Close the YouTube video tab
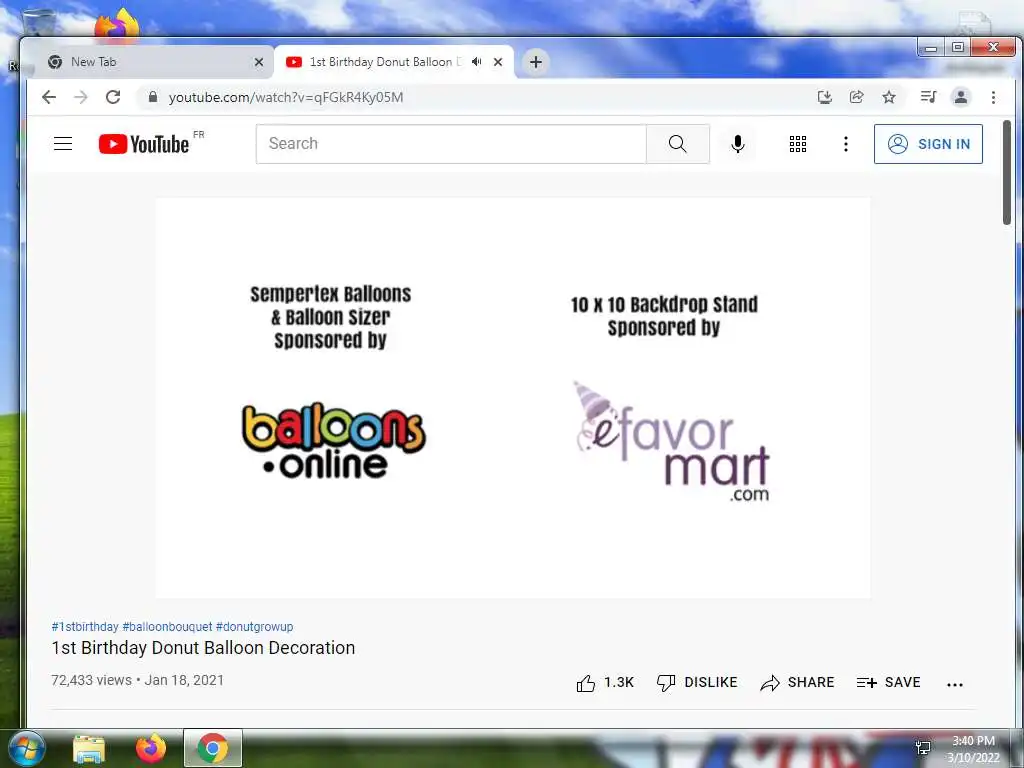The height and width of the screenshot is (768, 1024). click(498, 62)
